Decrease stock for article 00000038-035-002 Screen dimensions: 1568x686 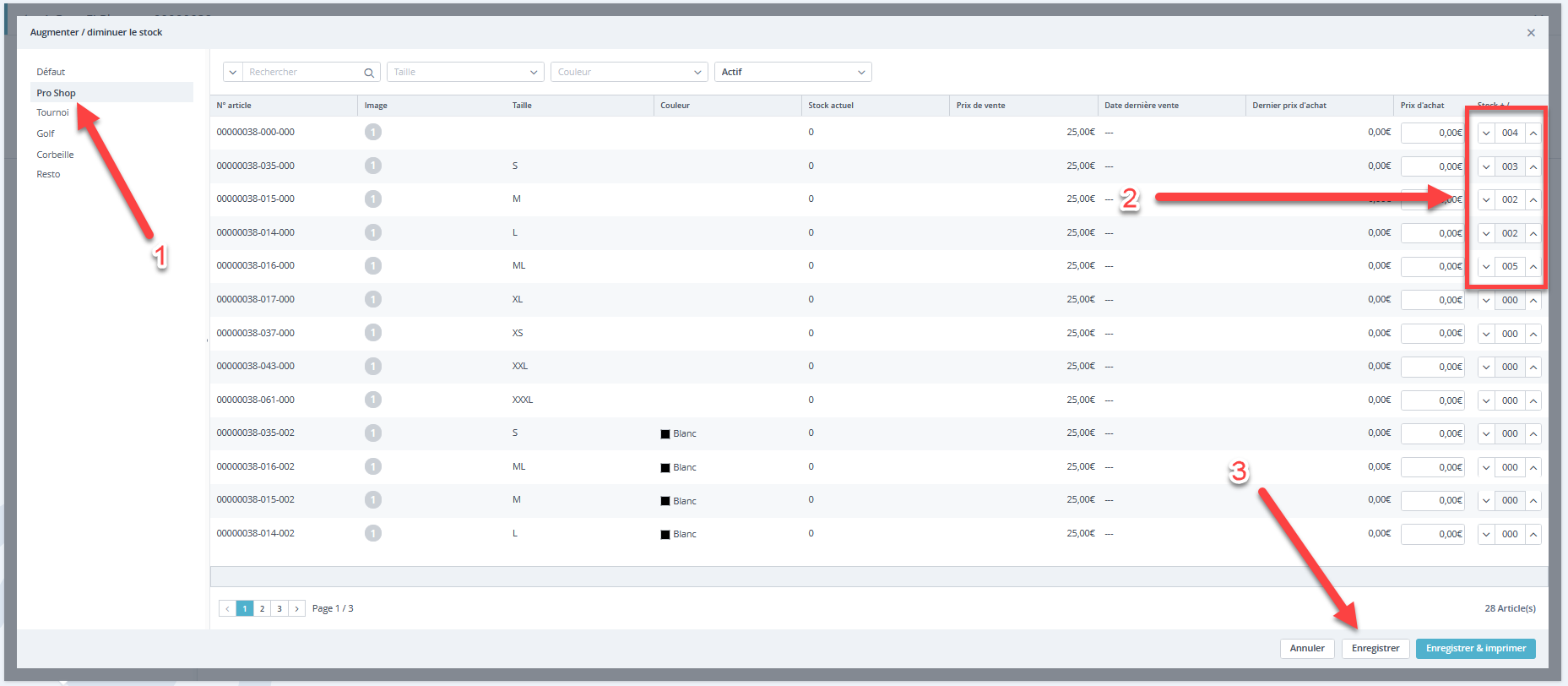click(1486, 433)
